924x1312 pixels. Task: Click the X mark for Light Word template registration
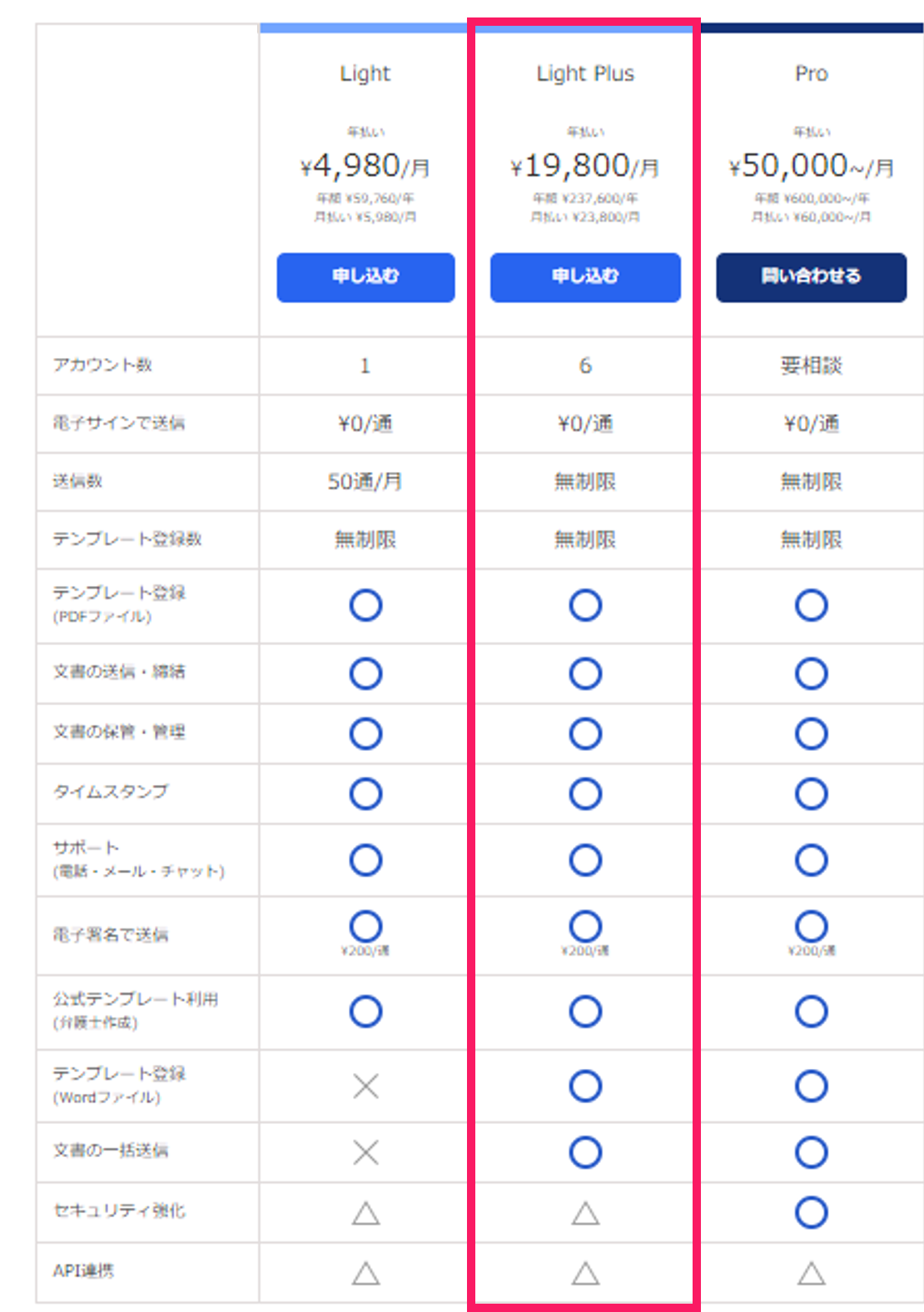pyautogui.click(x=365, y=1086)
